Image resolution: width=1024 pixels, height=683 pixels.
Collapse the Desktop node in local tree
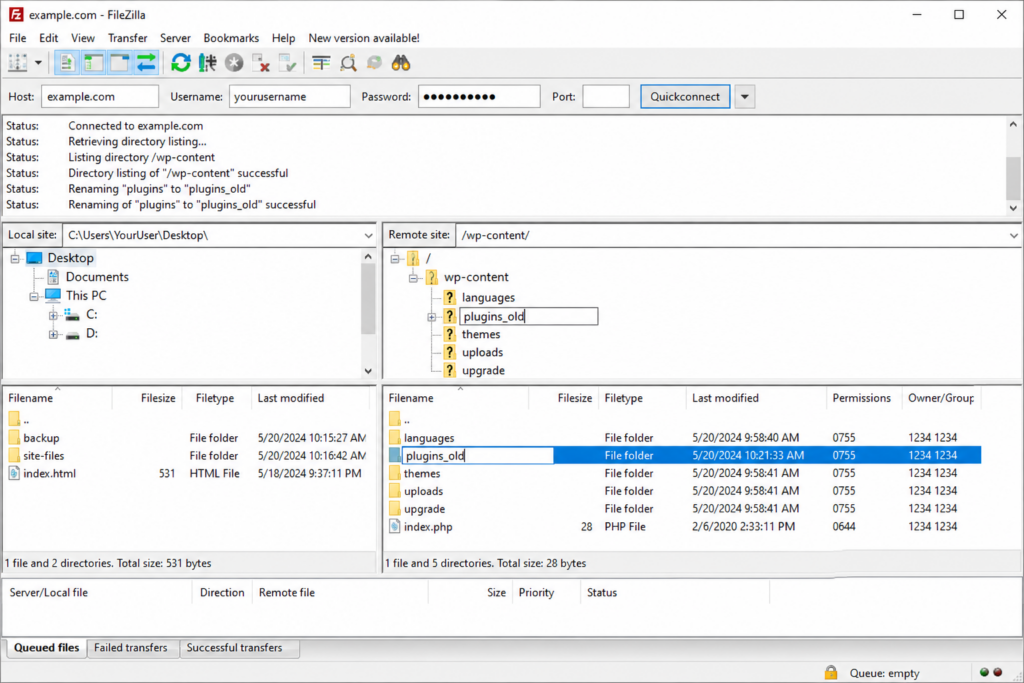tap(15, 259)
